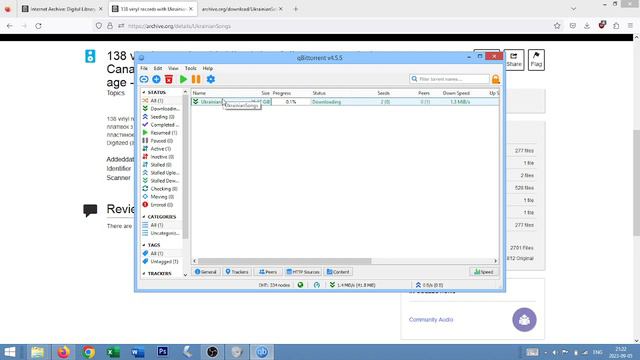
Task: Select Downloading status filter
Action: click(161, 109)
